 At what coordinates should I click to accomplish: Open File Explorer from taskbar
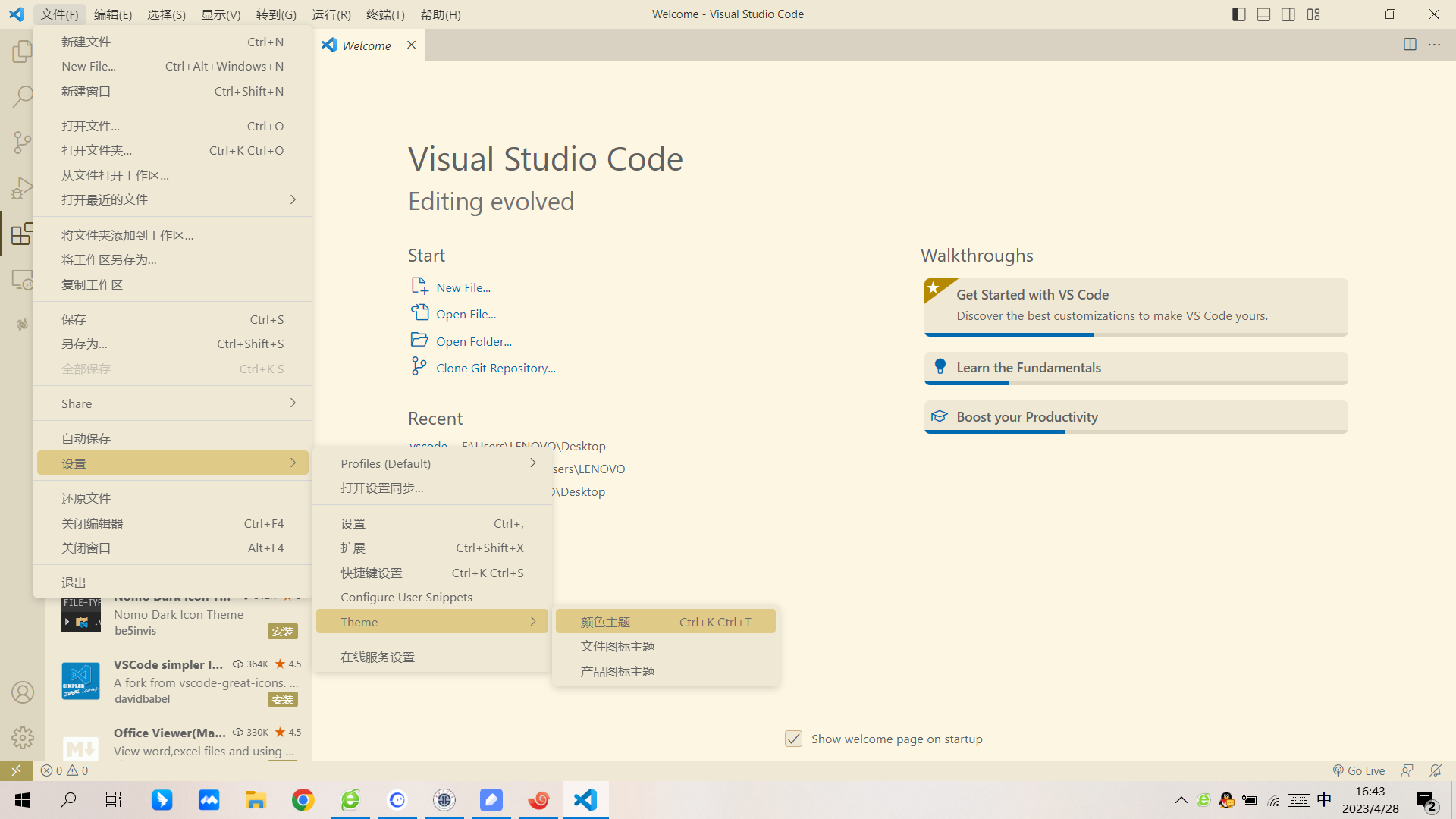pyautogui.click(x=256, y=800)
